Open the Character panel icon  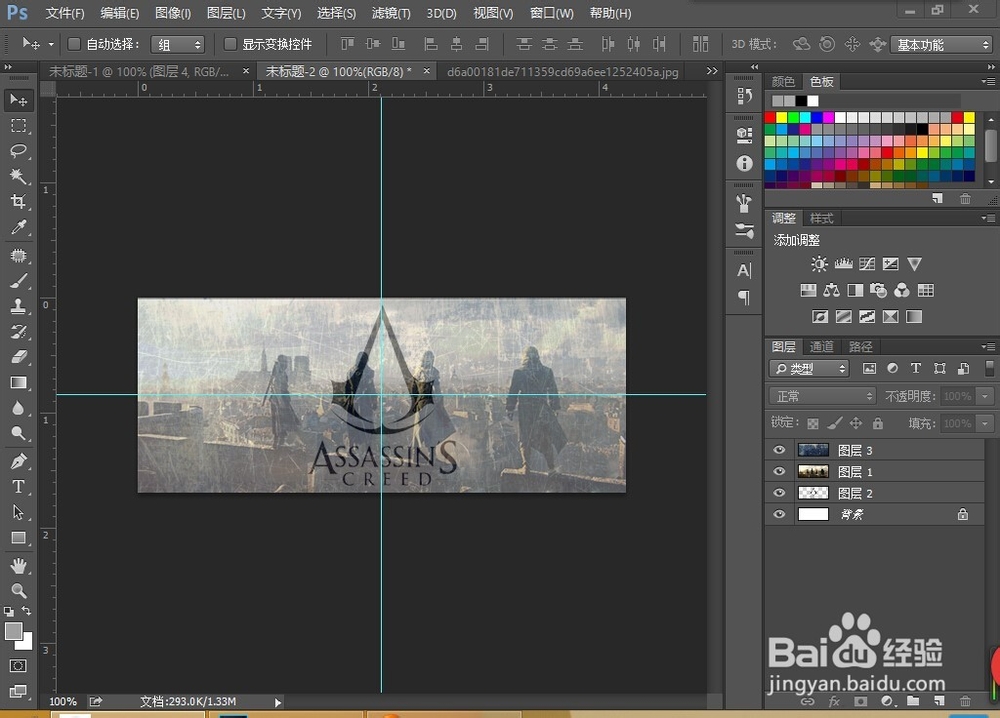[744, 270]
